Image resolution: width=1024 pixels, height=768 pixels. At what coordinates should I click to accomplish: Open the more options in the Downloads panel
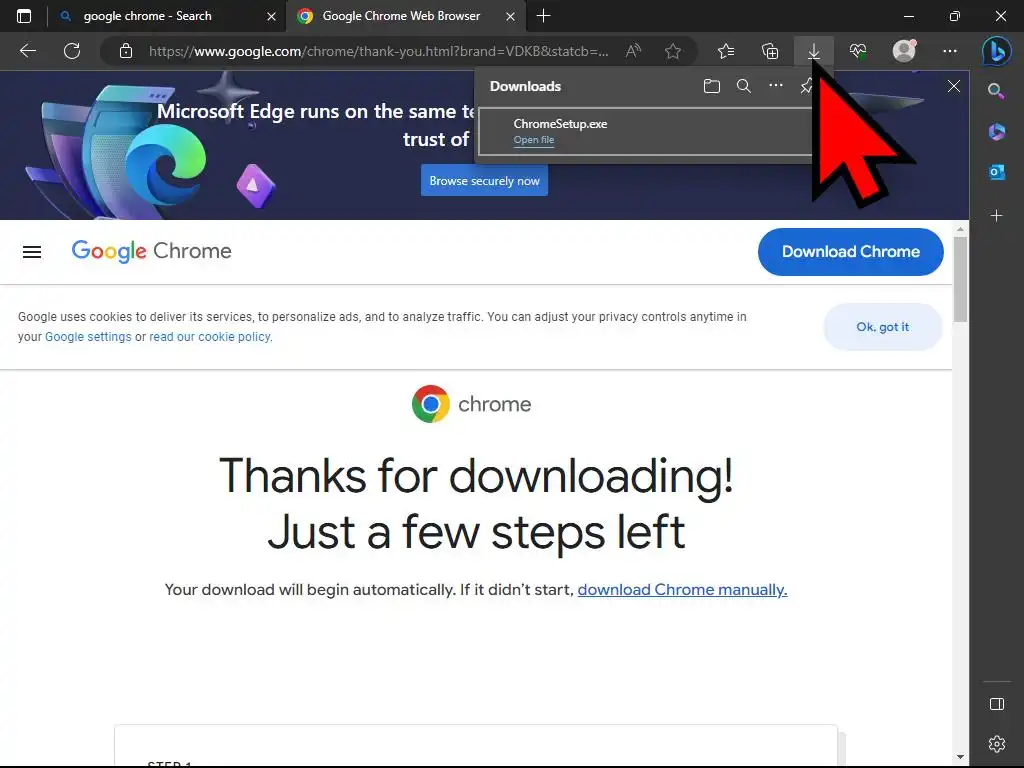775,86
